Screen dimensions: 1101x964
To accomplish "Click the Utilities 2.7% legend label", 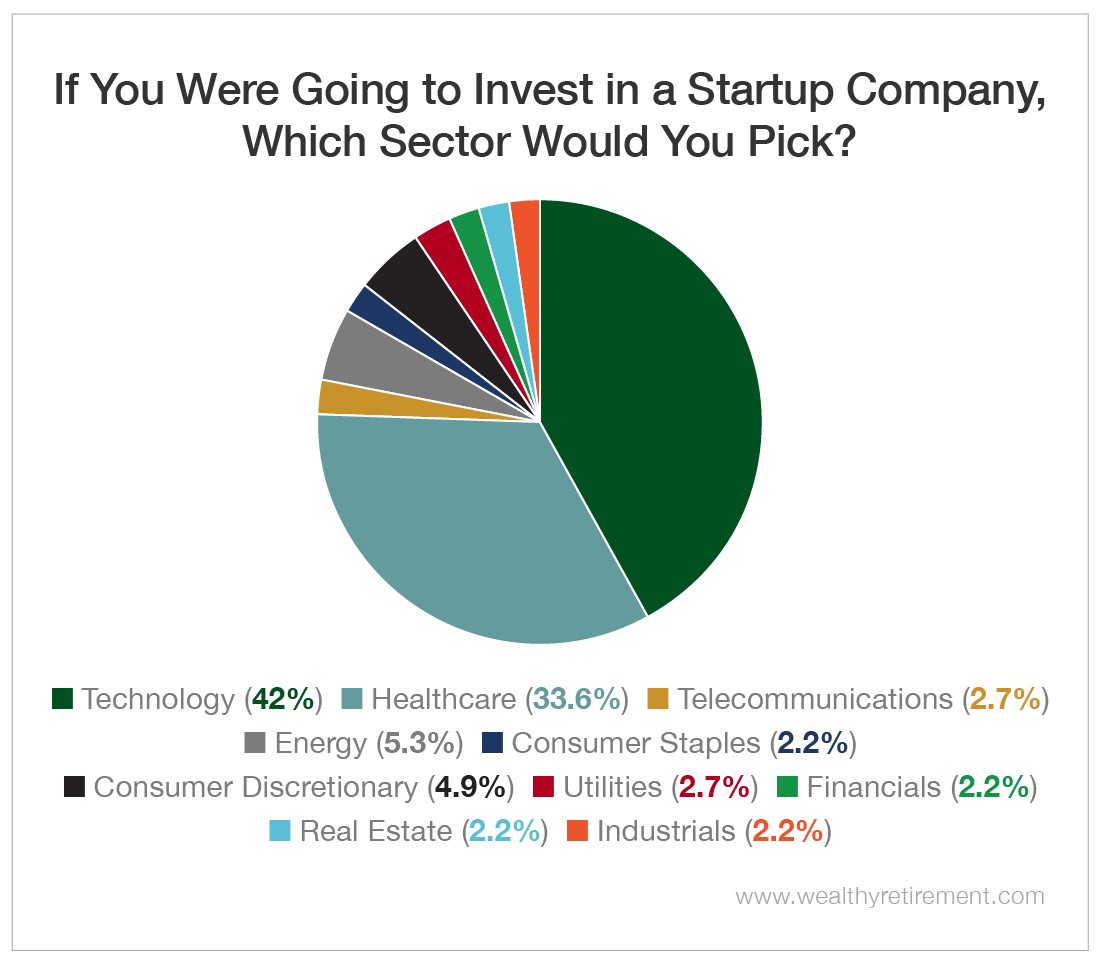I will [x=660, y=787].
